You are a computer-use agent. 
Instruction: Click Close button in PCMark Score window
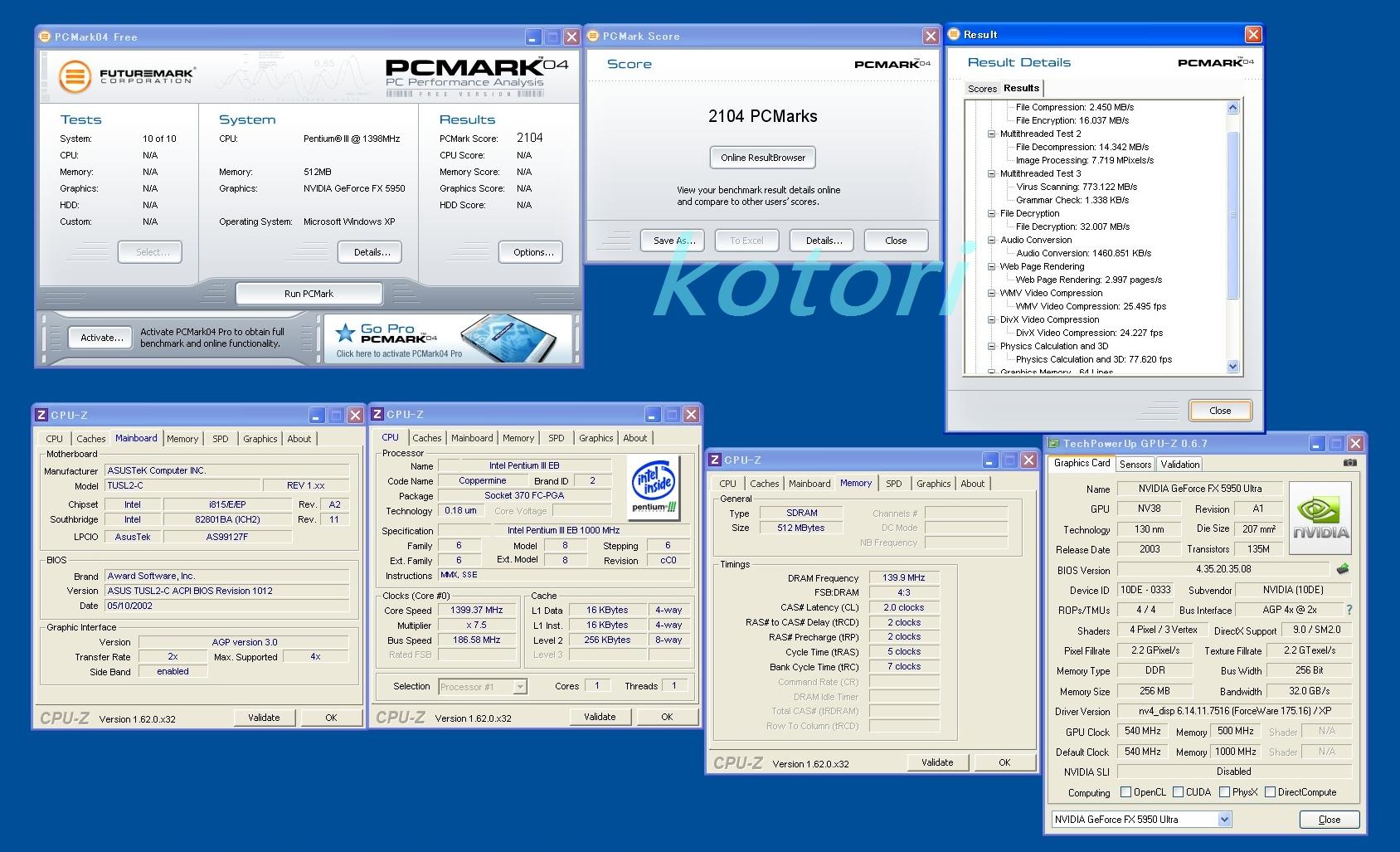click(x=896, y=241)
